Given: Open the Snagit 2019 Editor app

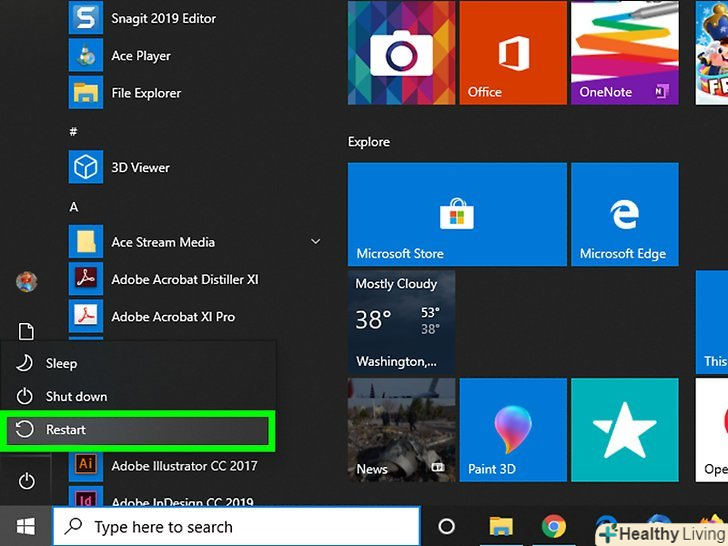Looking at the screenshot, I should 163,18.
